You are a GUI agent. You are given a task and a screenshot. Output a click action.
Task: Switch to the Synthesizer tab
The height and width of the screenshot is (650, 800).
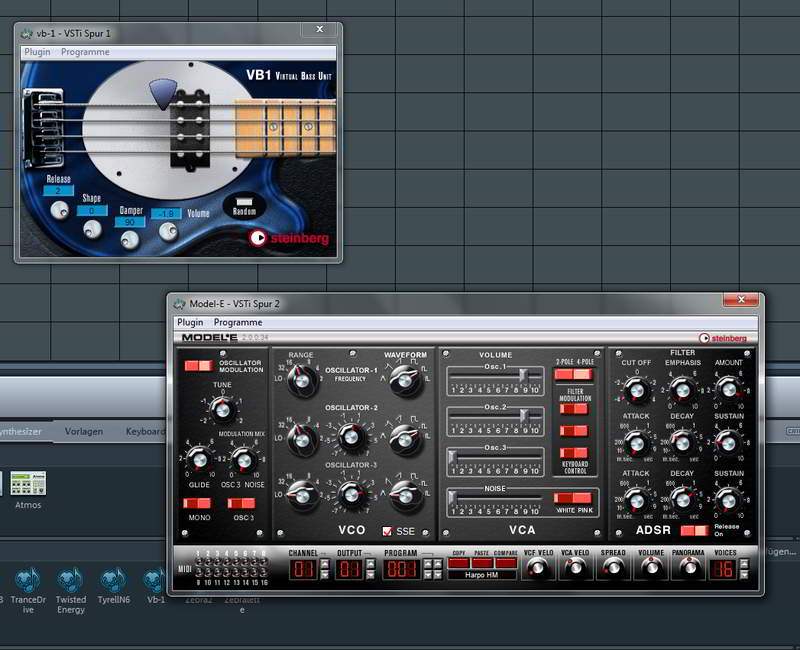[x=20, y=432]
